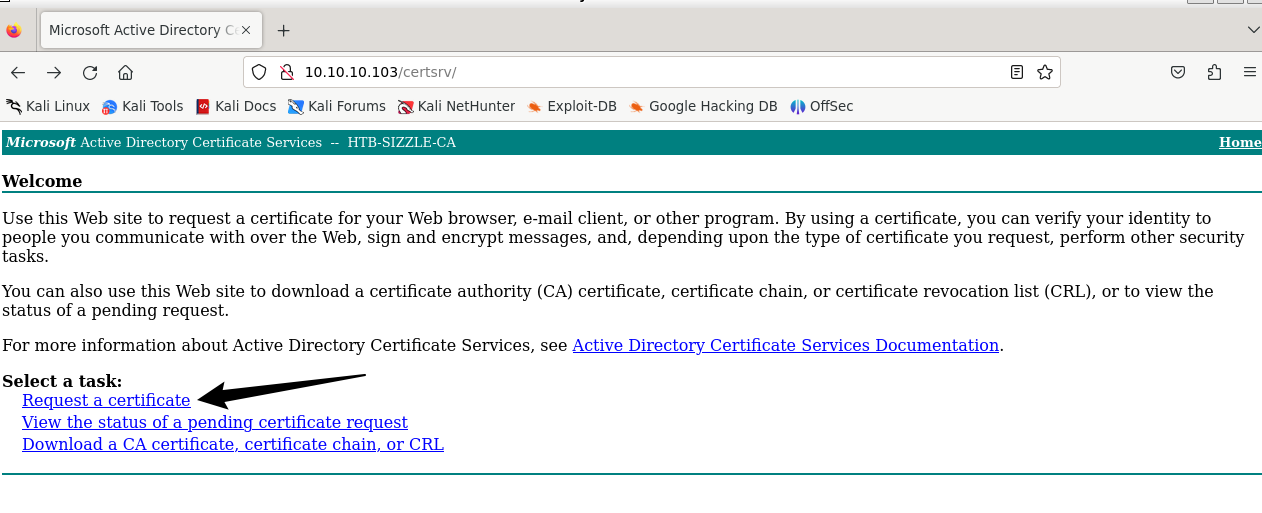The image size is (1262, 513).
Task: Expand the list all tabs dropdown
Action: point(1253,30)
